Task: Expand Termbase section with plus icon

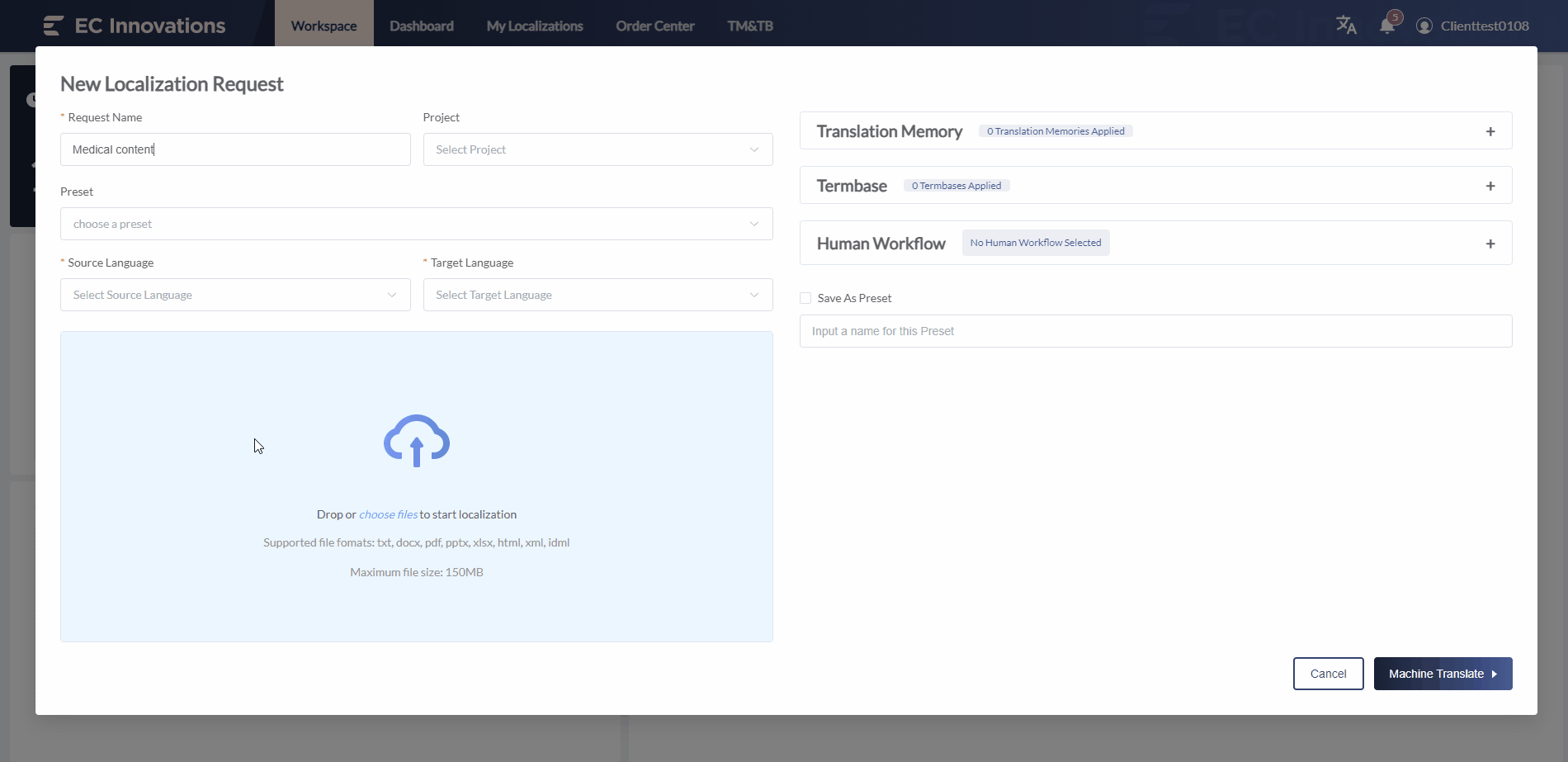Action: [1490, 186]
